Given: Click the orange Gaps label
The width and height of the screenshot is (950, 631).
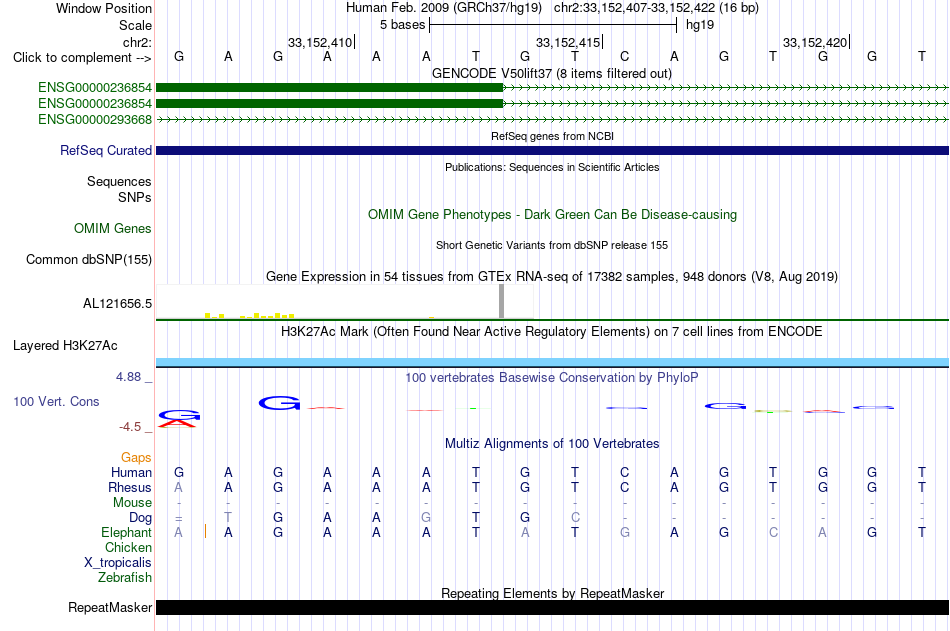Looking at the screenshot, I should click(136, 458).
